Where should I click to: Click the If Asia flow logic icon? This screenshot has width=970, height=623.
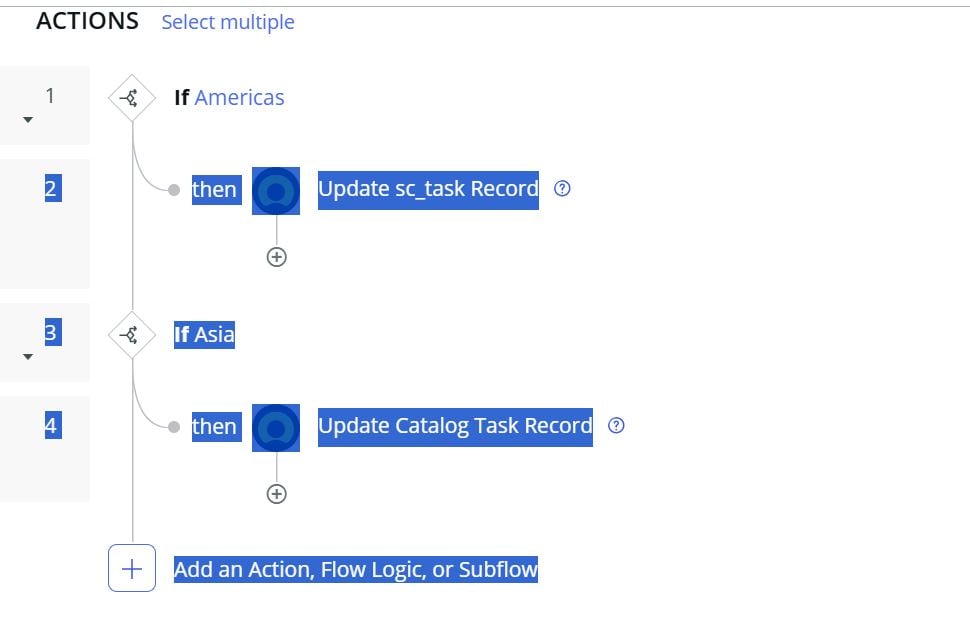click(131, 335)
